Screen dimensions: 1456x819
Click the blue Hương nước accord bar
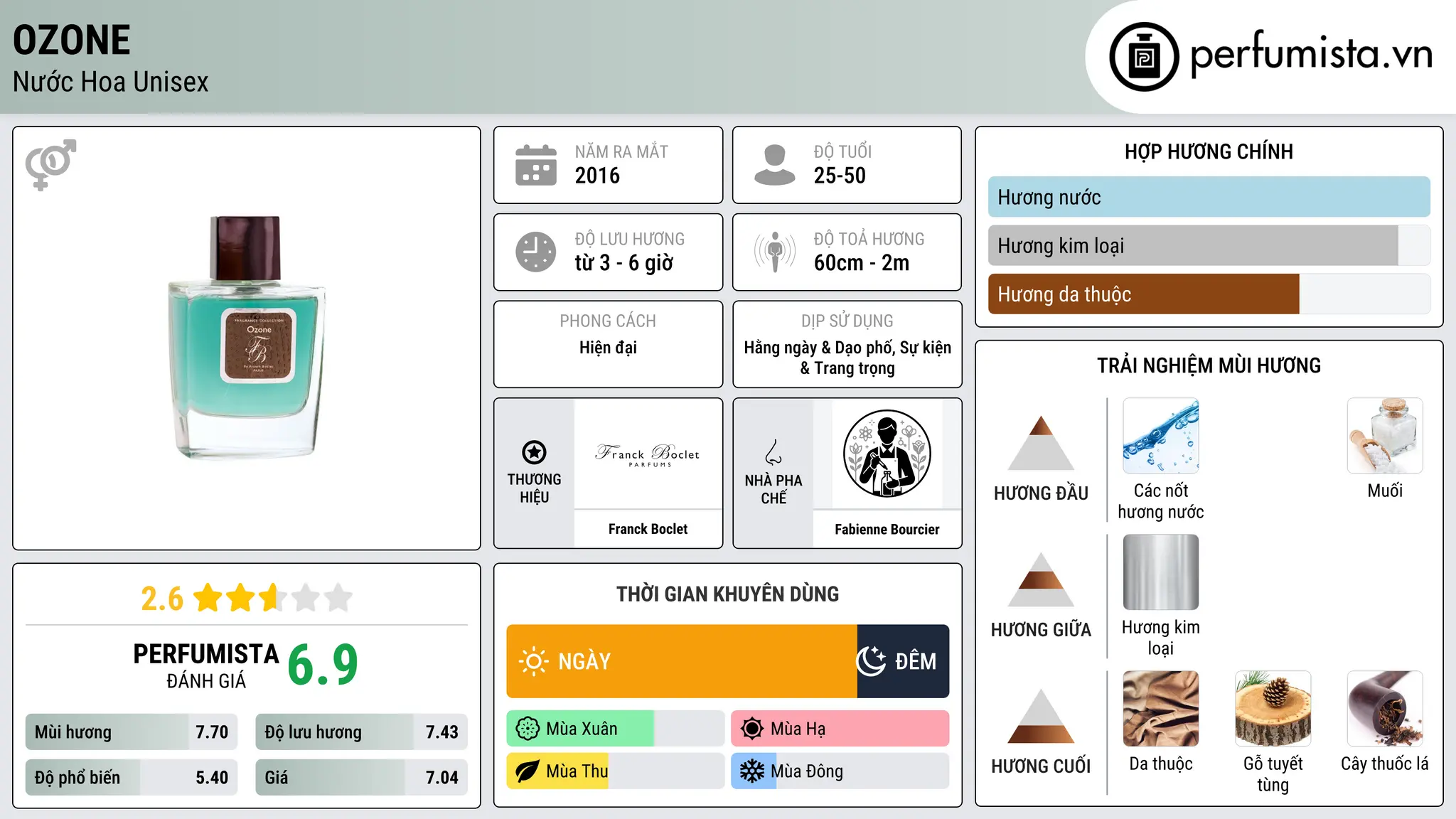coord(1209,197)
